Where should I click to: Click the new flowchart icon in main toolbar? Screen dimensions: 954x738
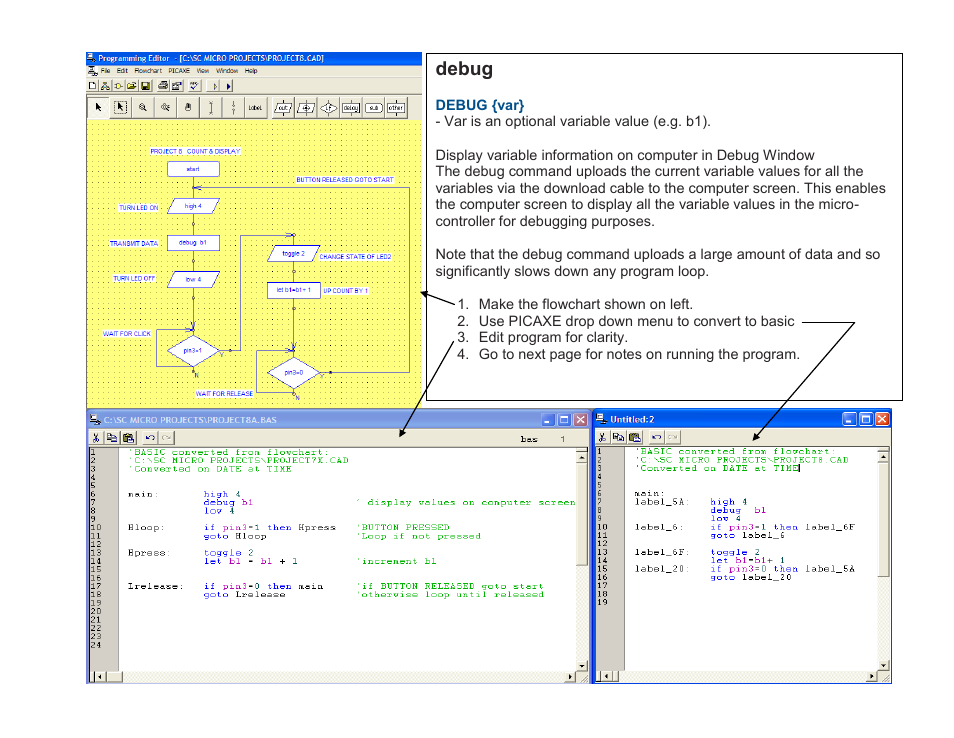105,86
